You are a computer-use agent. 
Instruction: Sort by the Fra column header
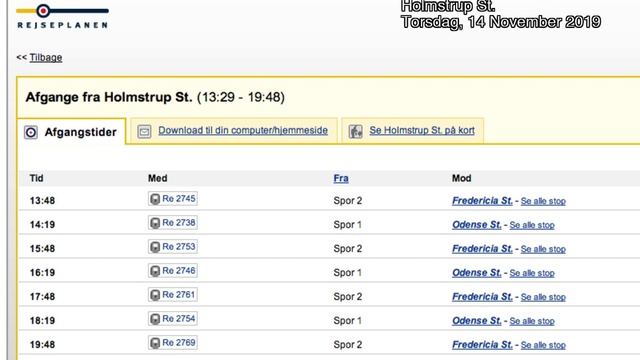point(341,178)
